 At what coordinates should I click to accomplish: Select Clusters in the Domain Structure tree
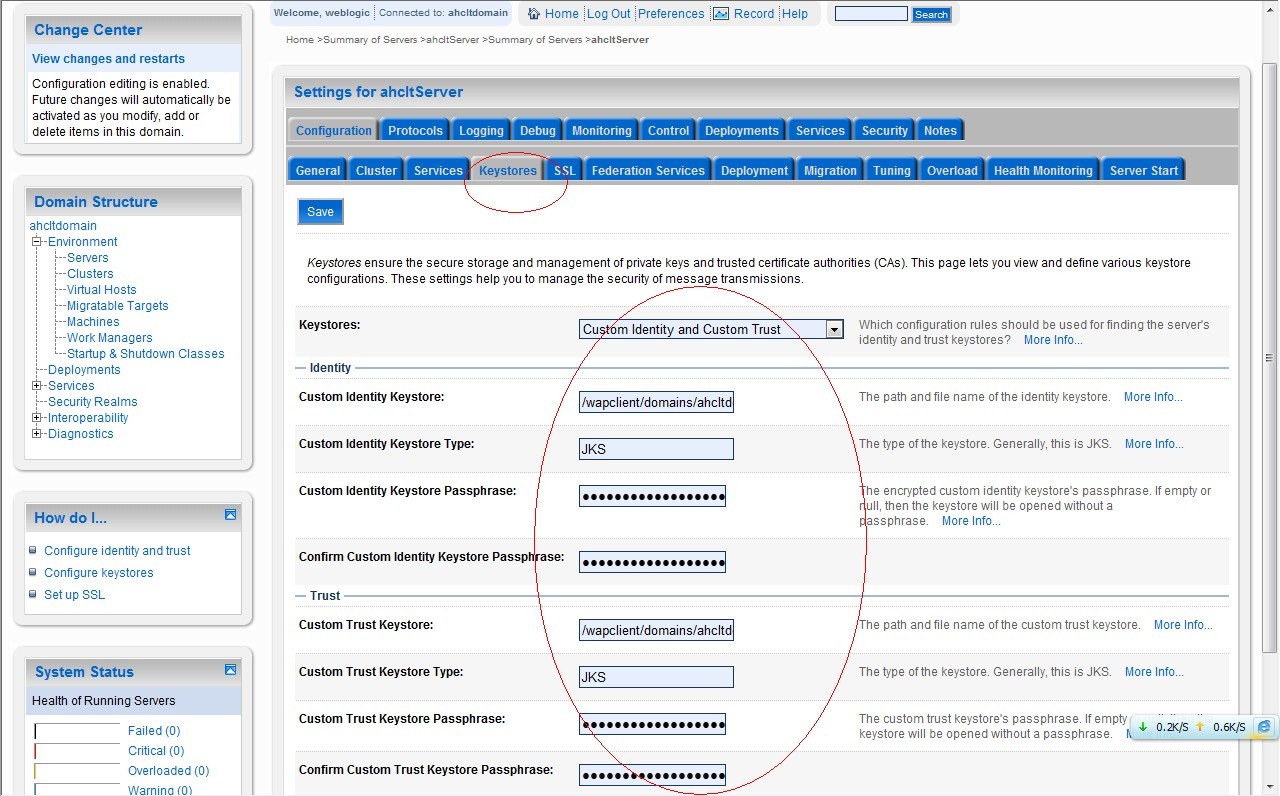90,274
